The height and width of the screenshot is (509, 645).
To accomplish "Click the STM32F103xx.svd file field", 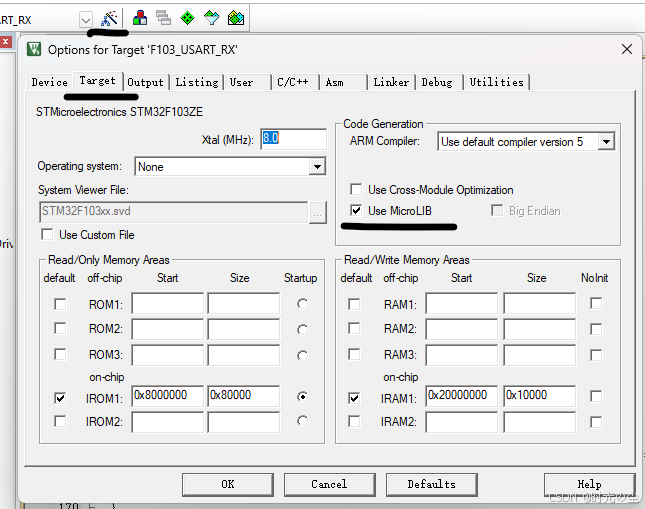I will 173,212.
